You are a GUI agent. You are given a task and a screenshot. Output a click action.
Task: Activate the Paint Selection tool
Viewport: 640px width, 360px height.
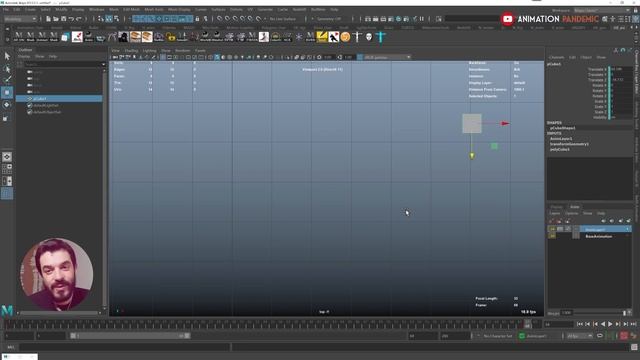click(x=7, y=80)
